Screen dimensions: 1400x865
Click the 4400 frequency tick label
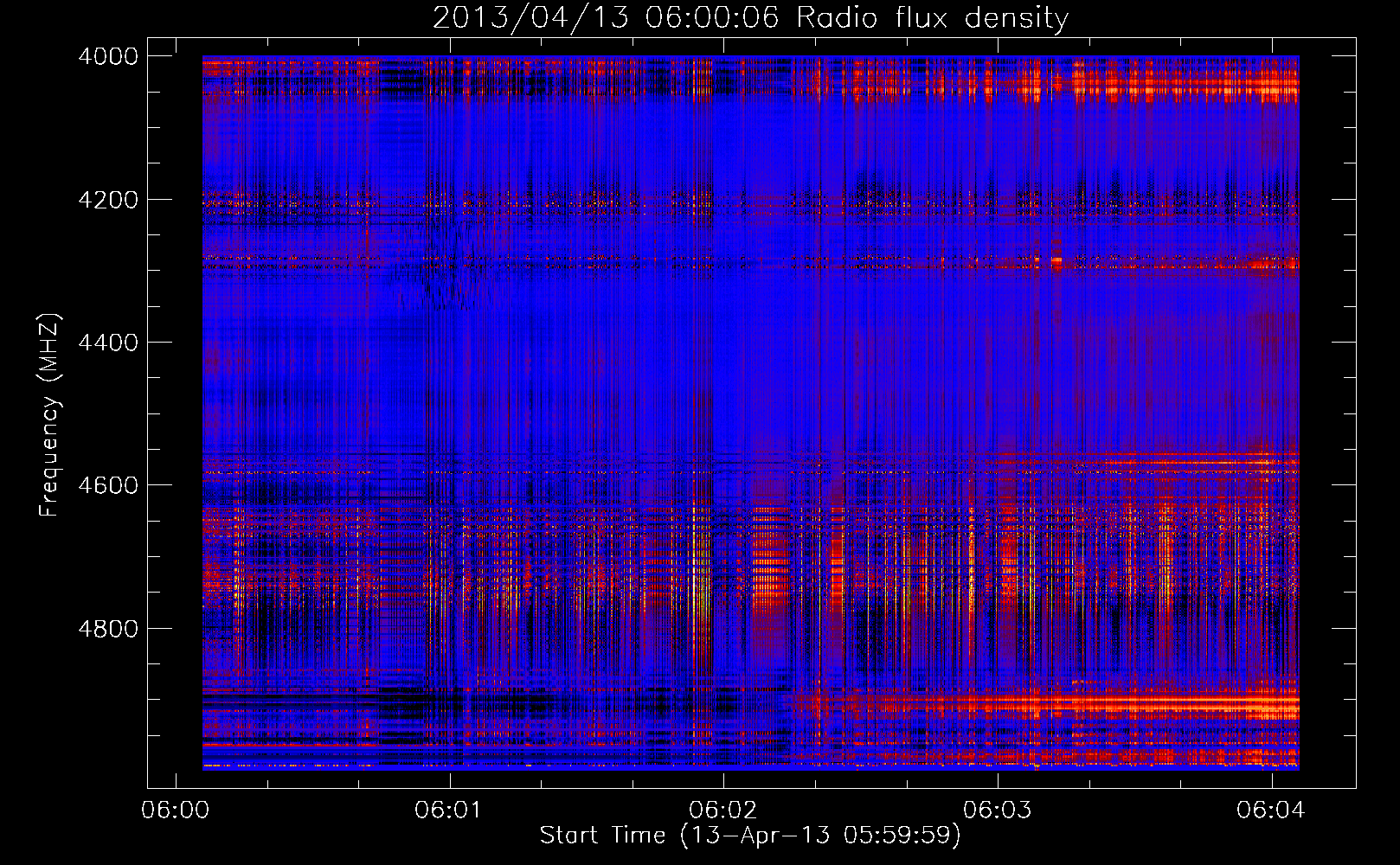pos(108,343)
